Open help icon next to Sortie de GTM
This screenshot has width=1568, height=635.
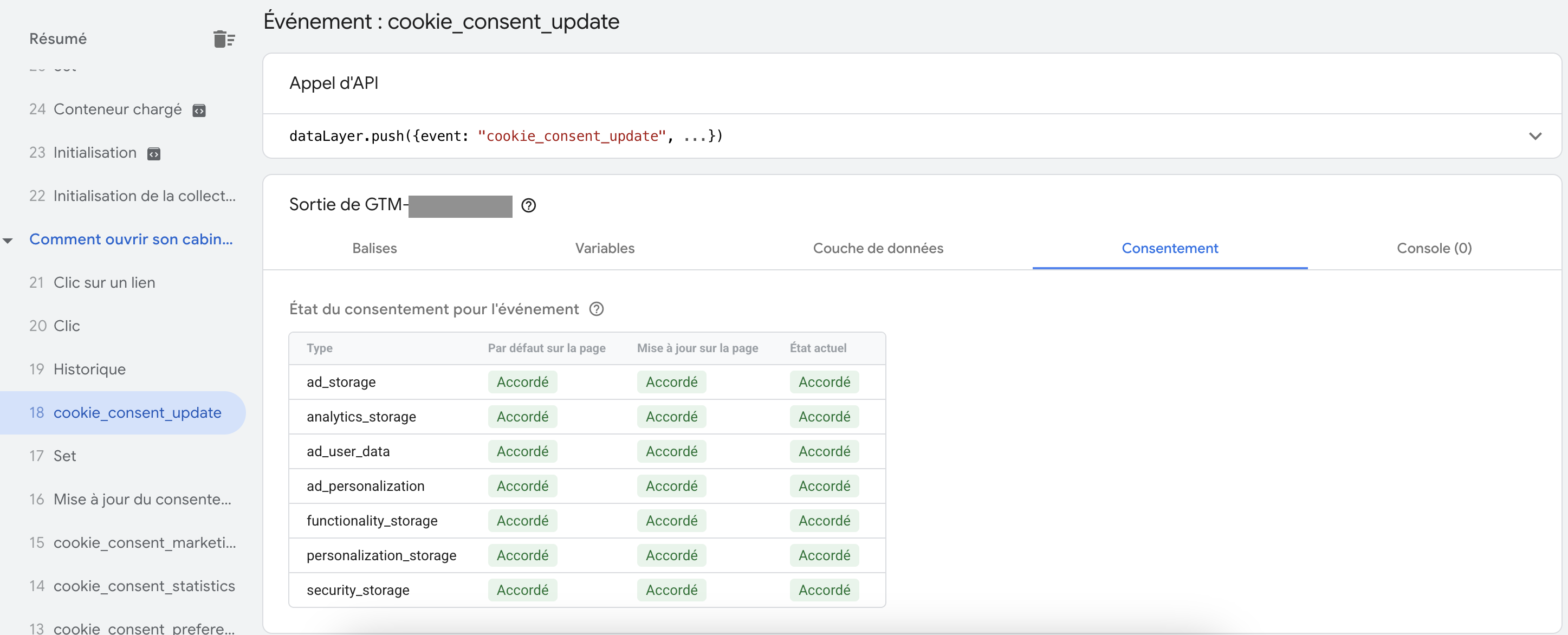point(528,206)
